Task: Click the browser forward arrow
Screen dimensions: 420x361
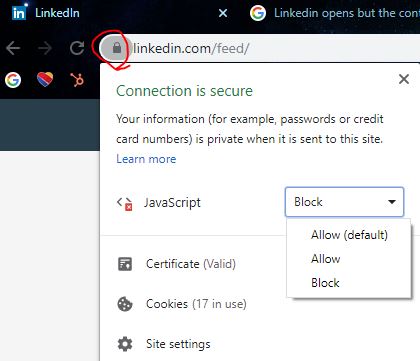Action: (45, 48)
